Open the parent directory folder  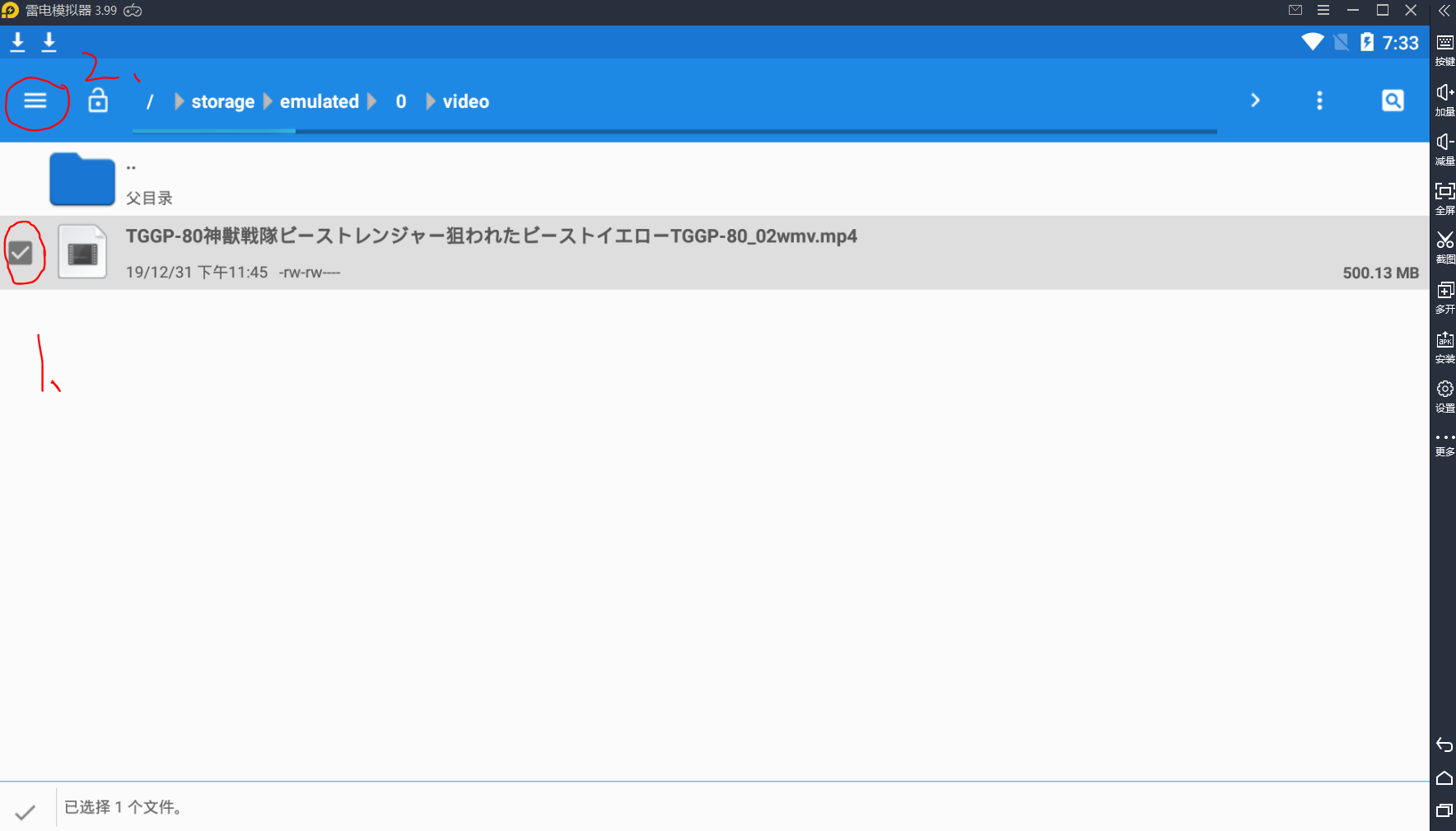(82, 179)
